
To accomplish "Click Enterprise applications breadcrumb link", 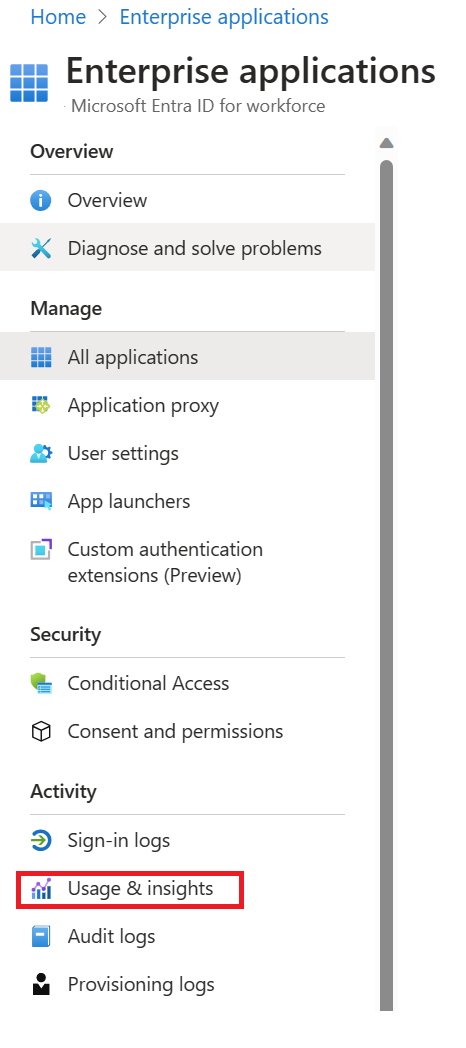I will tap(224, 16).
